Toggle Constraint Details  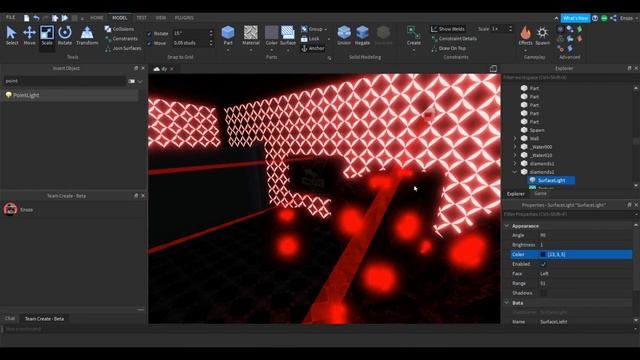[x=453, y=39]
